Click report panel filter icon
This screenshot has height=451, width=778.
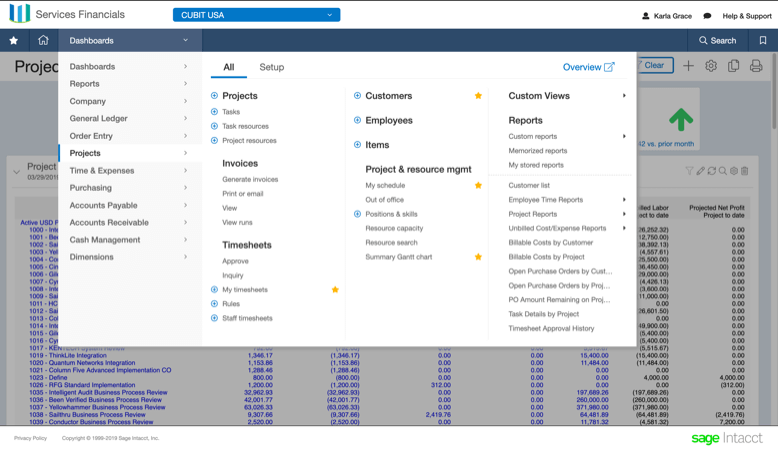689,171
